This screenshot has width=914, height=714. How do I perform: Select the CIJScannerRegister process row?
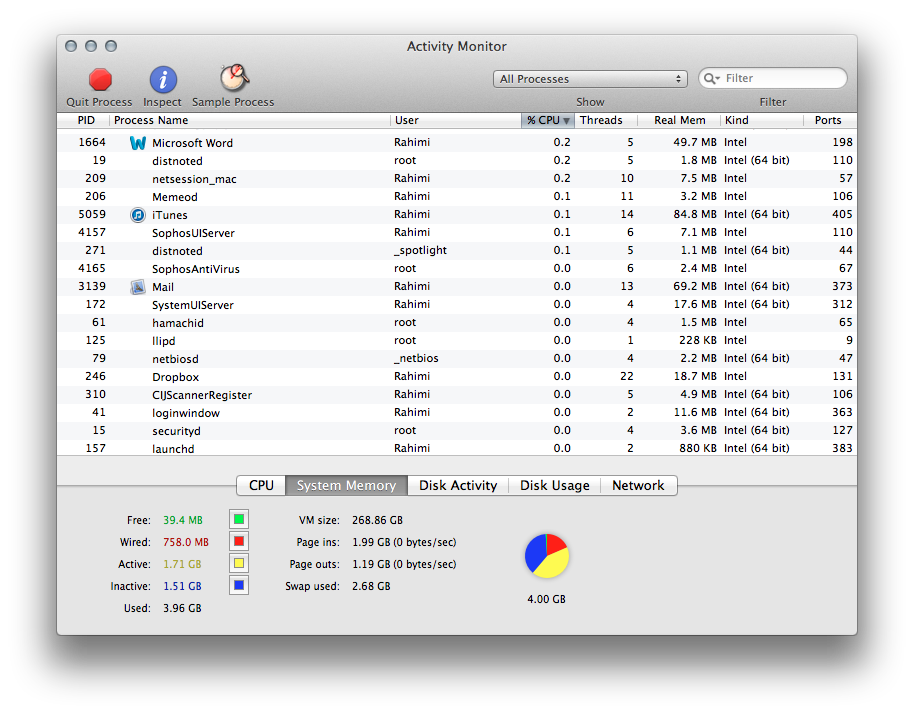pos(457,395)
